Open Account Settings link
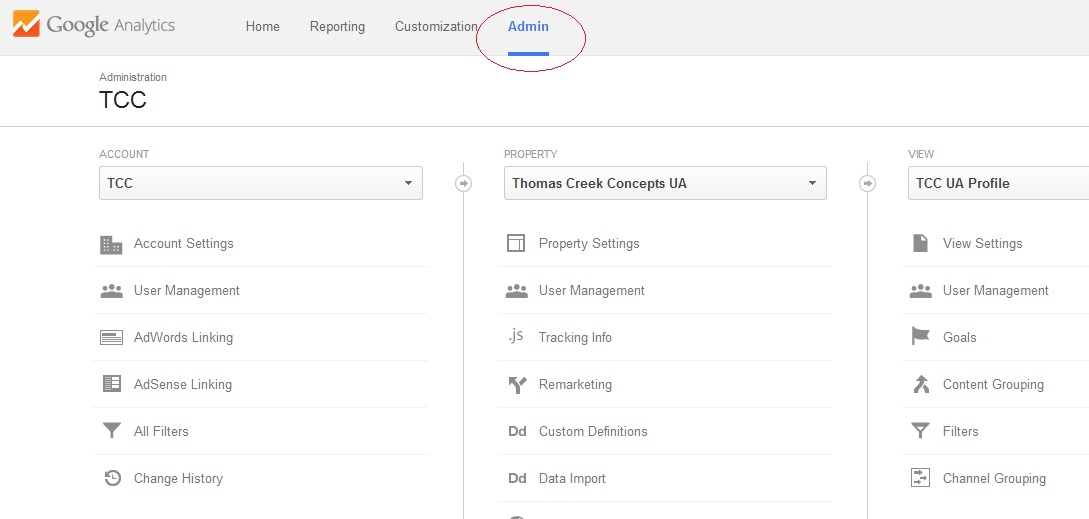Screen dimensions: 1089x519 (x=183, y=244)
